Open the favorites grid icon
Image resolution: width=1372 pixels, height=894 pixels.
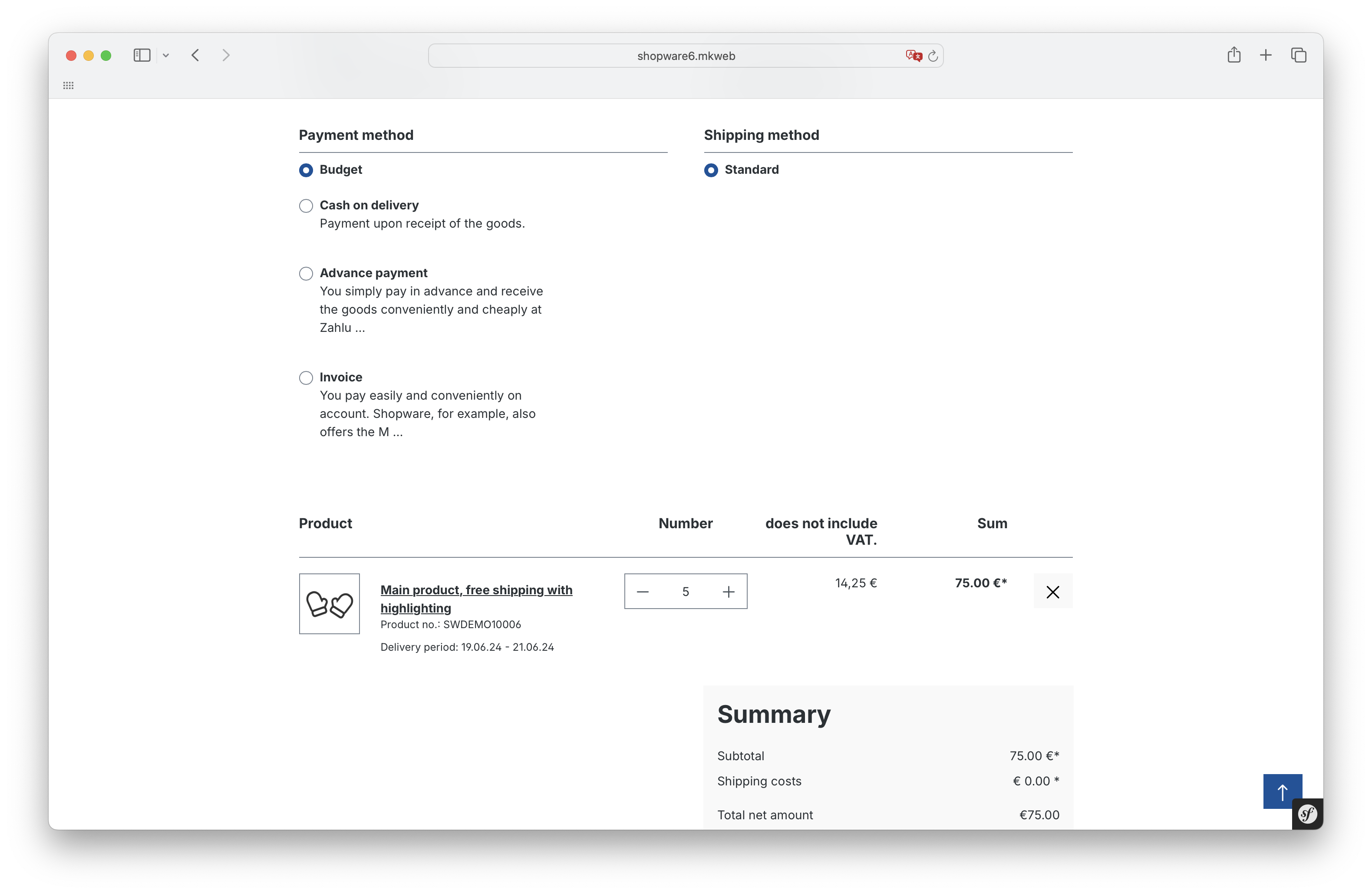(x=69, y=86)
